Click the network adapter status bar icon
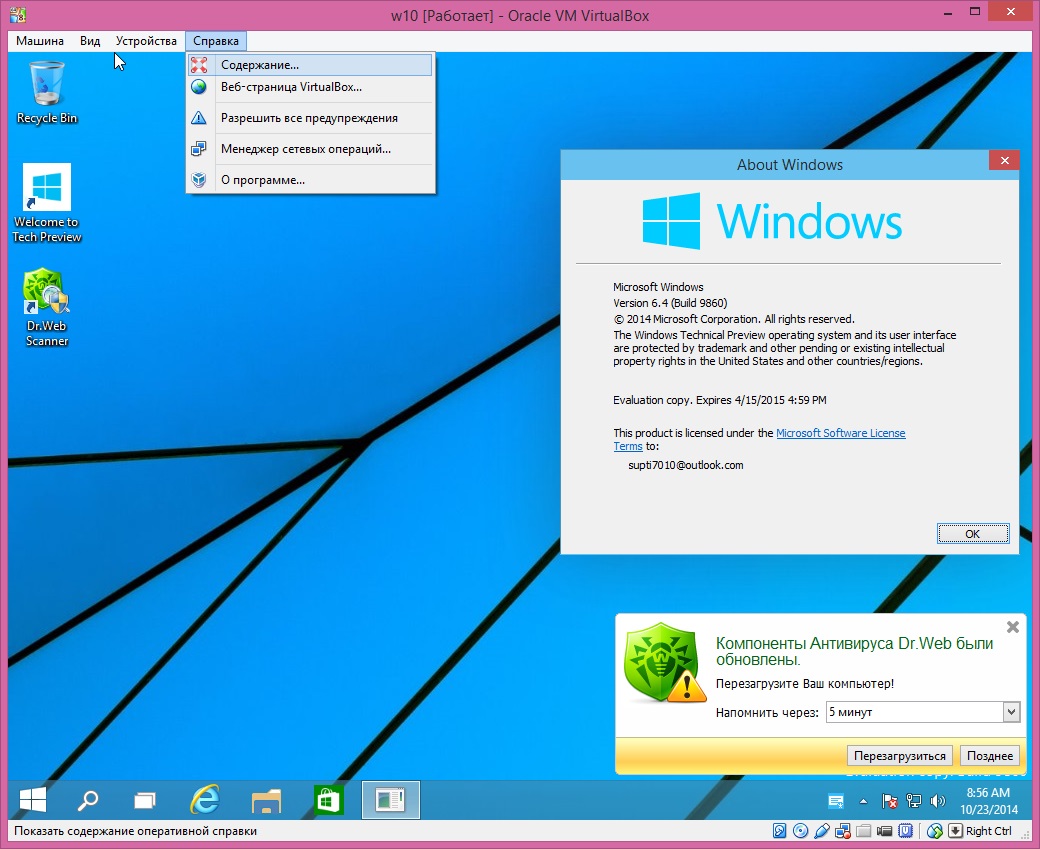This screenshot has height=849, width=1040. pyautogui.click(x=843, y=831)
